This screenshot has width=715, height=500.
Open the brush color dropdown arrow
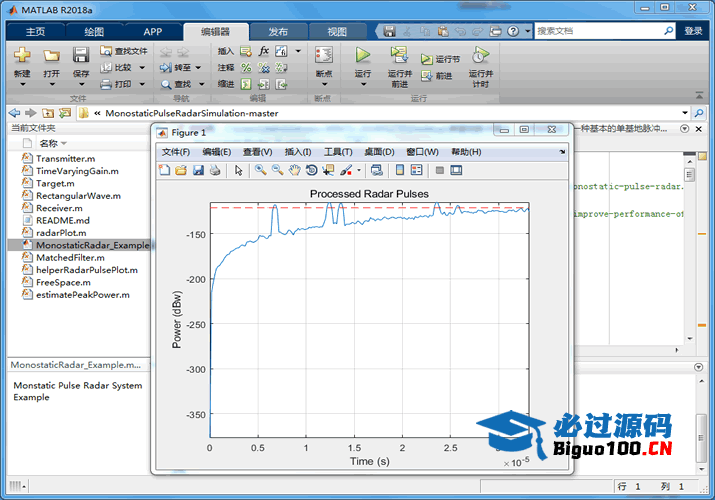(359, 170)
